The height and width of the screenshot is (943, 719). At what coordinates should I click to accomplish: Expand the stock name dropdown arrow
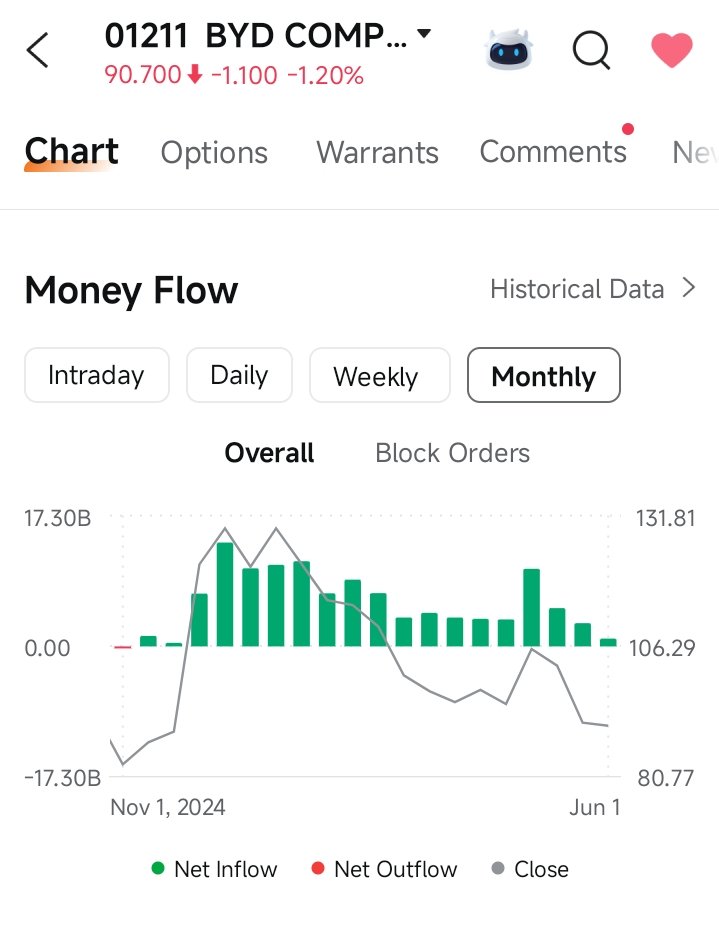424,34
